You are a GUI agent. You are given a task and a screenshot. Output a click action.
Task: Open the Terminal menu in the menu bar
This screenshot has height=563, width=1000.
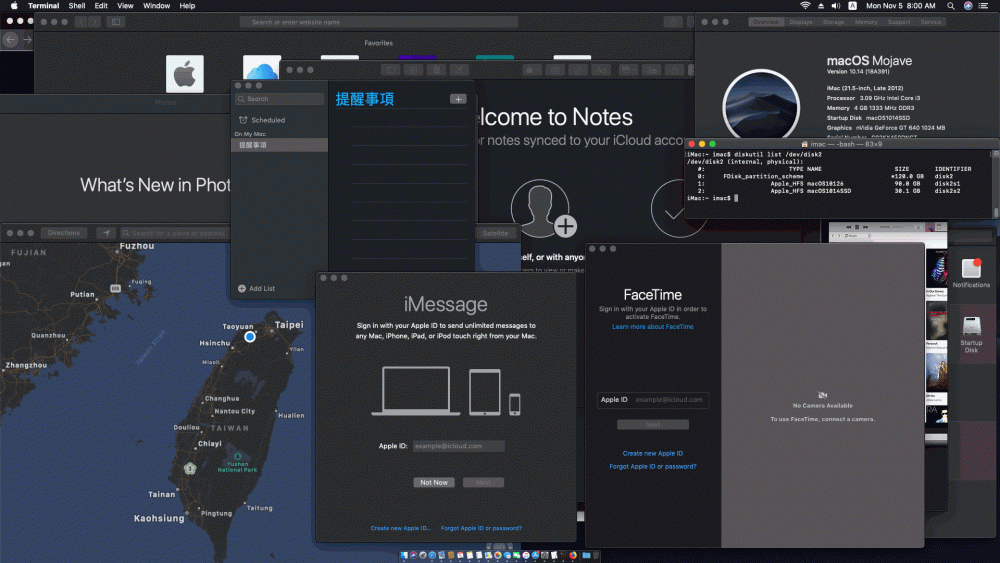[43, 6]
